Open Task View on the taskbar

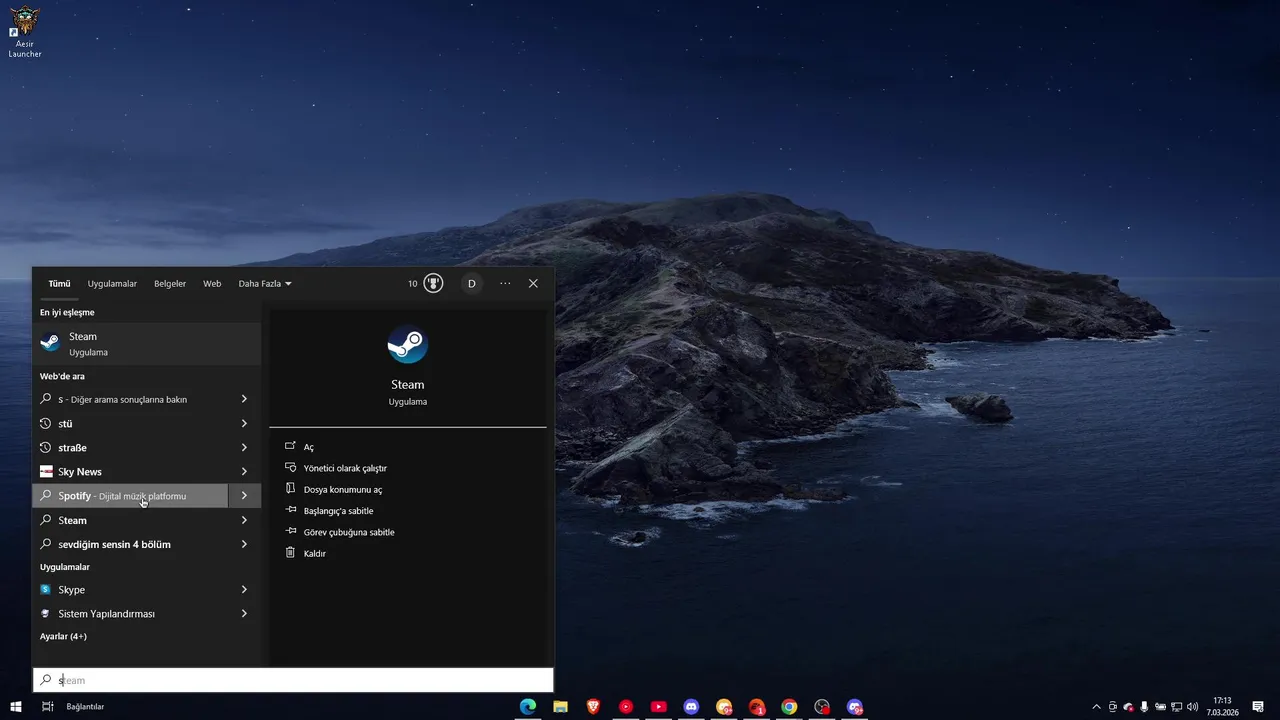tap(47, 707)
